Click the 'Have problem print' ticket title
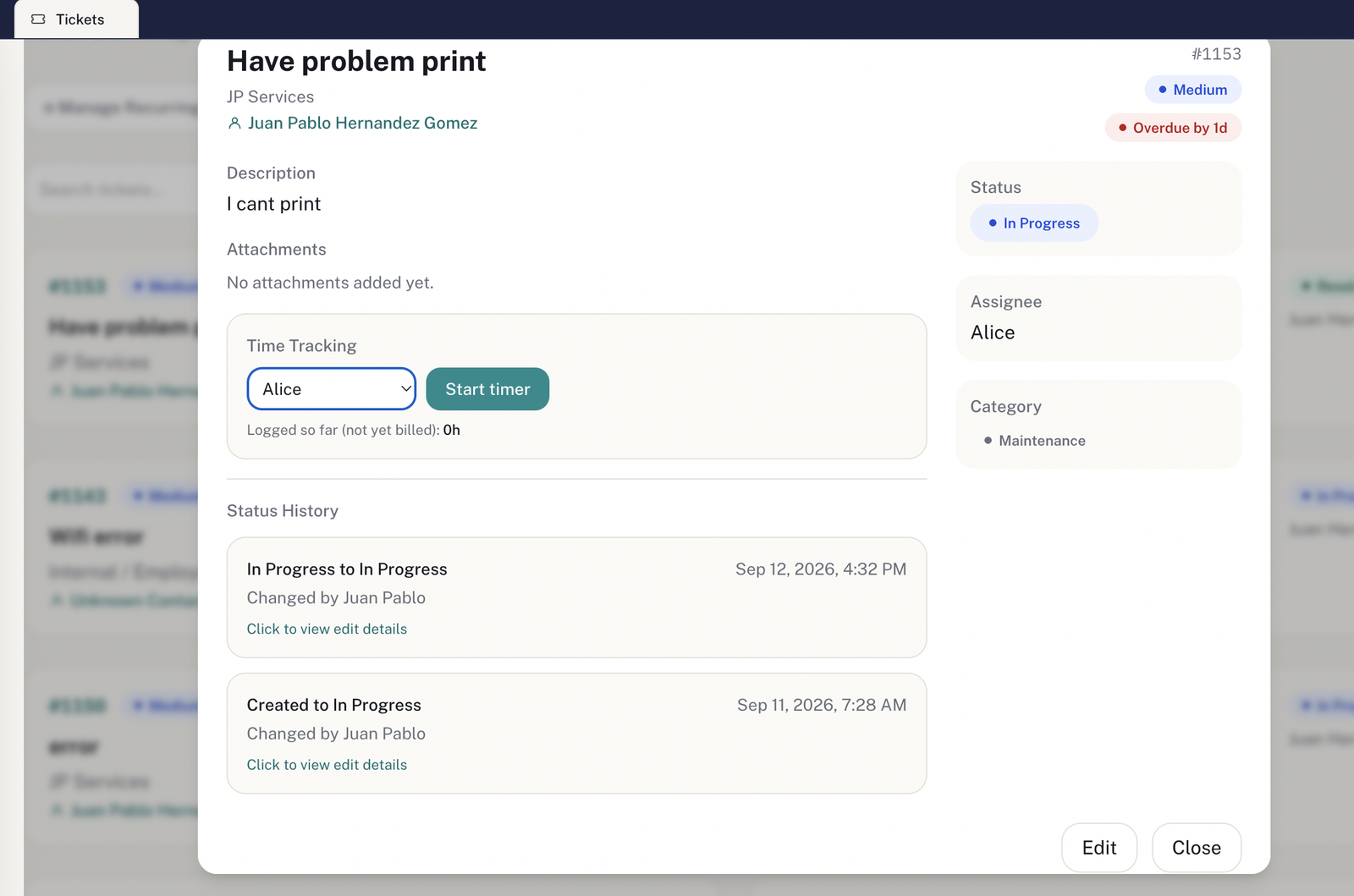The width and height of the screenshot is (1354, 896). pos(356,61)
